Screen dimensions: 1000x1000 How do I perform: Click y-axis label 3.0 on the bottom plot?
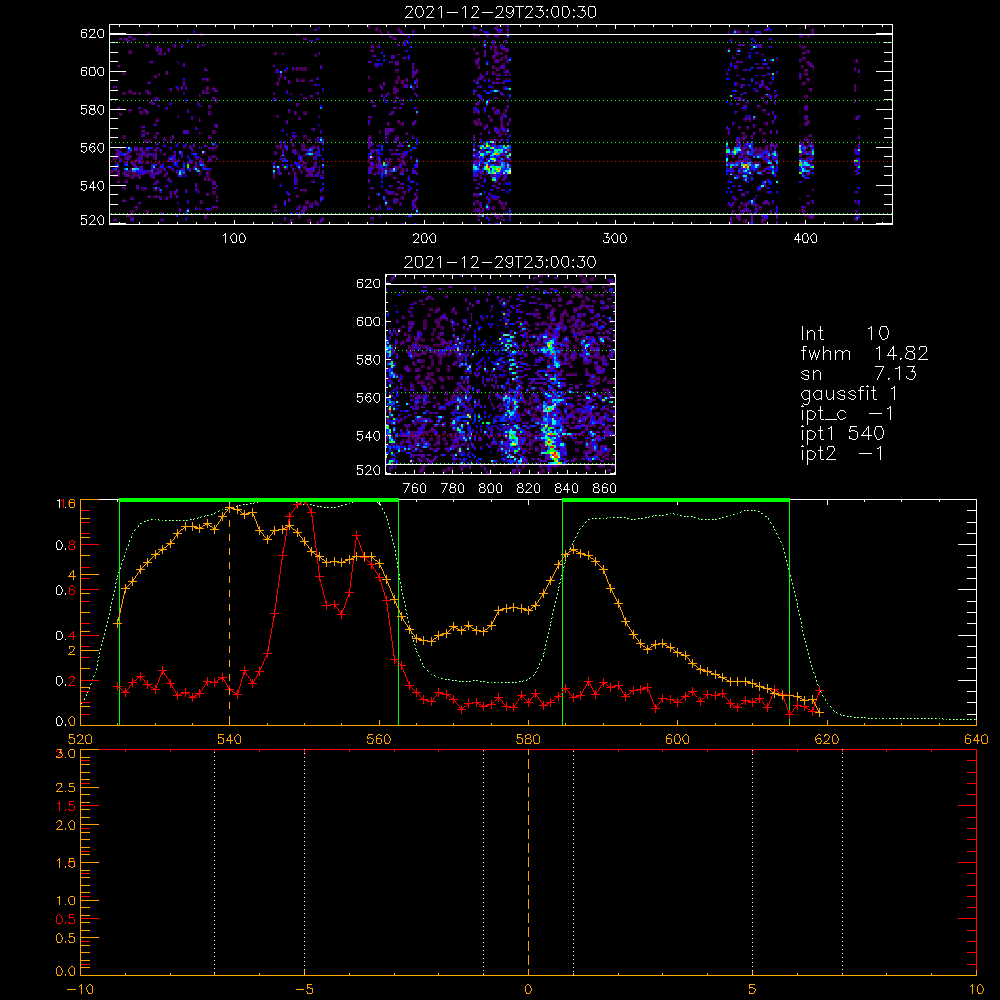click(x=66, y=754)
